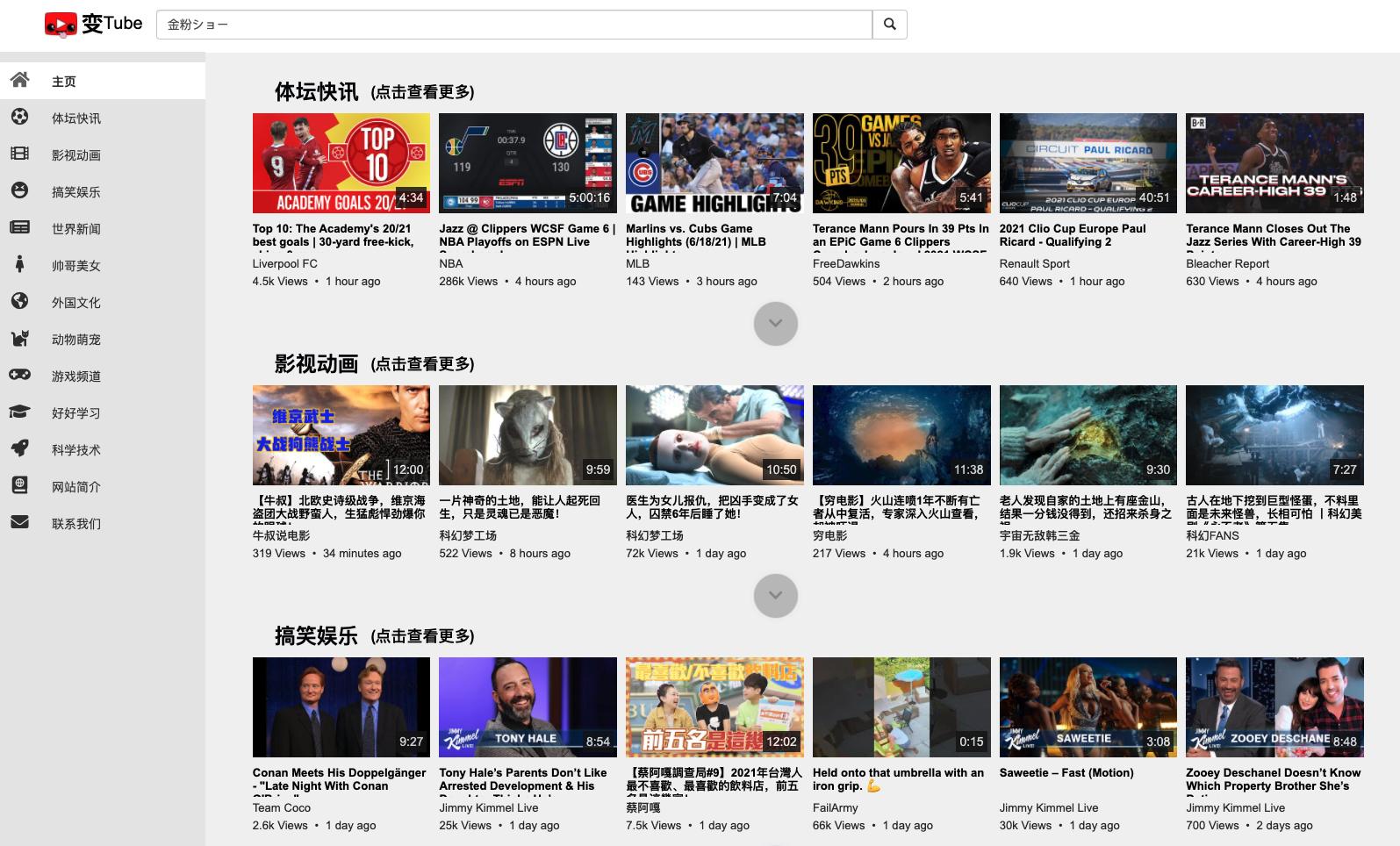
Task: Click the 牛叔说电影 channel name
Action: 281,535
